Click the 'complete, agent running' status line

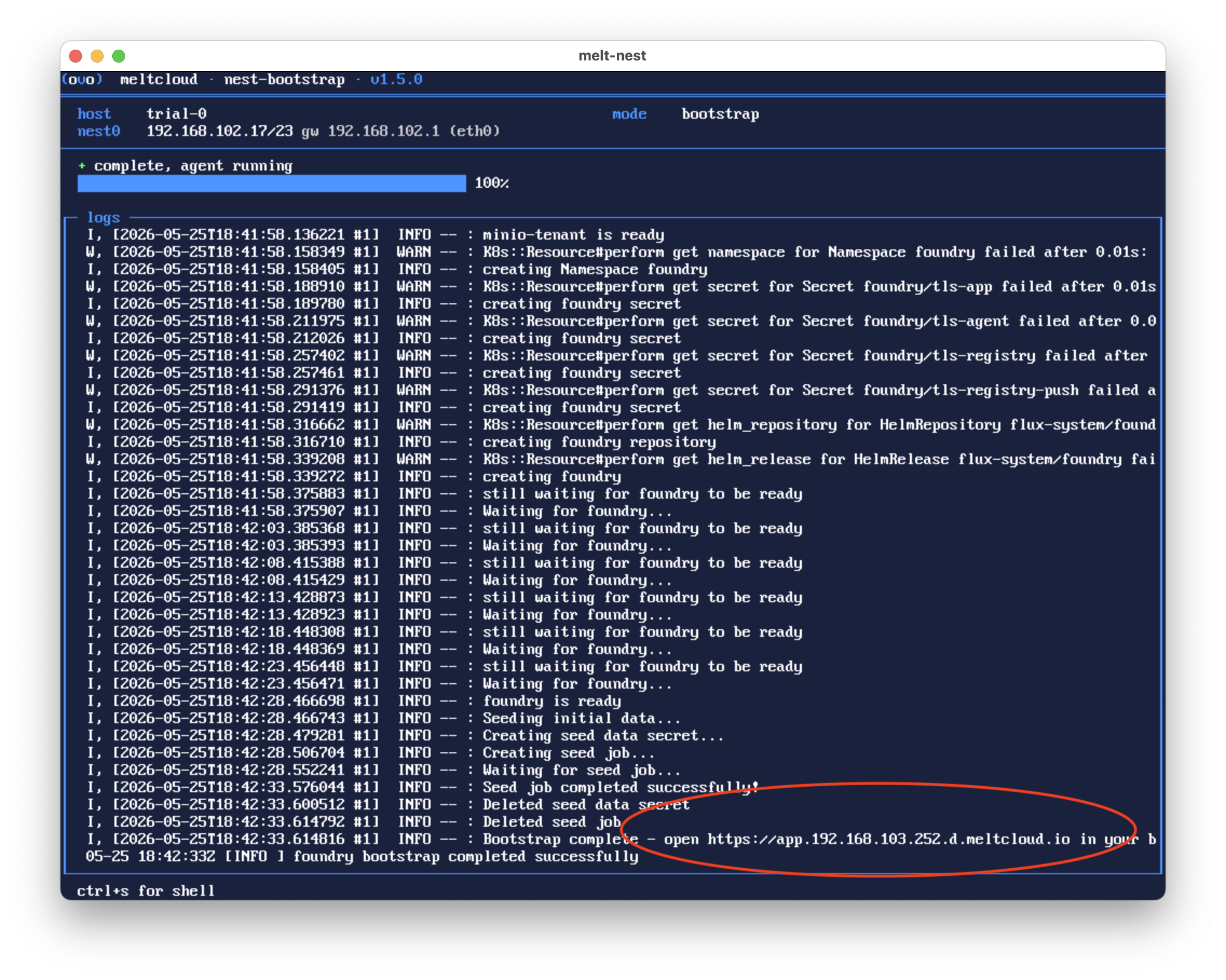coord(186,166)
